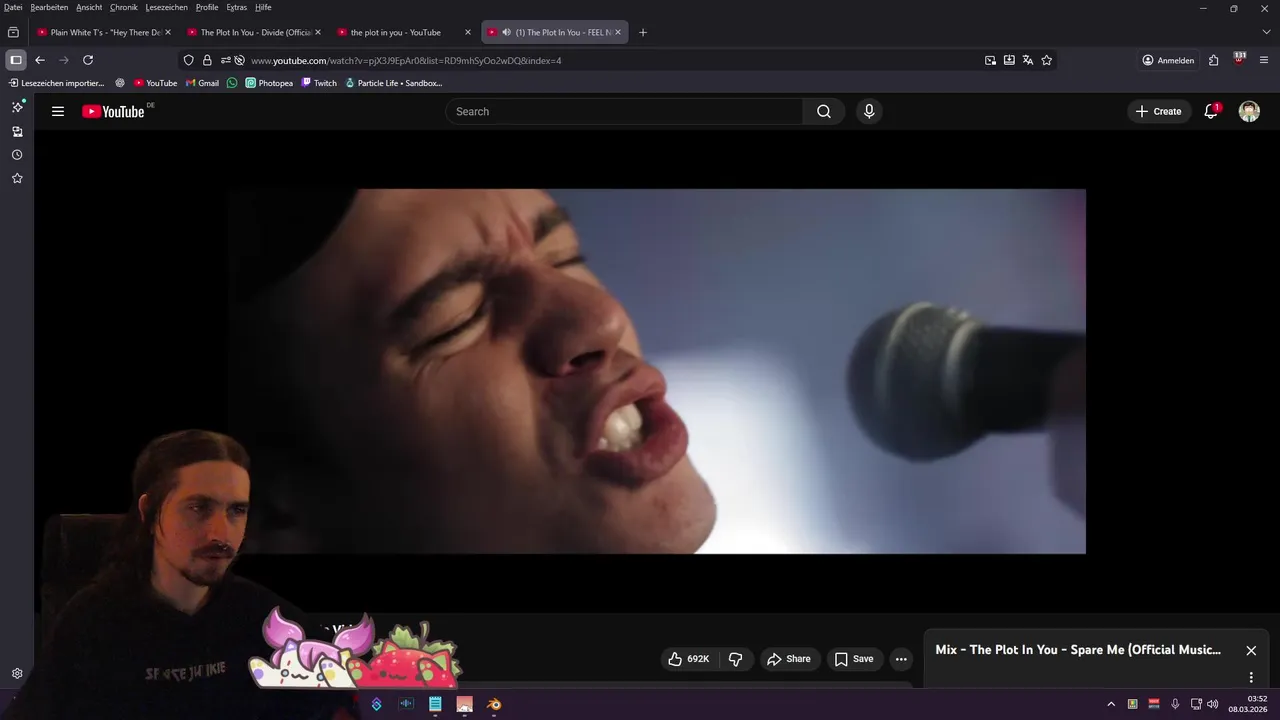The height and width of the screenshot is (720, 1280).
Task: Go back to previous page
Action: pyautogui.click(x=40, y=60)
